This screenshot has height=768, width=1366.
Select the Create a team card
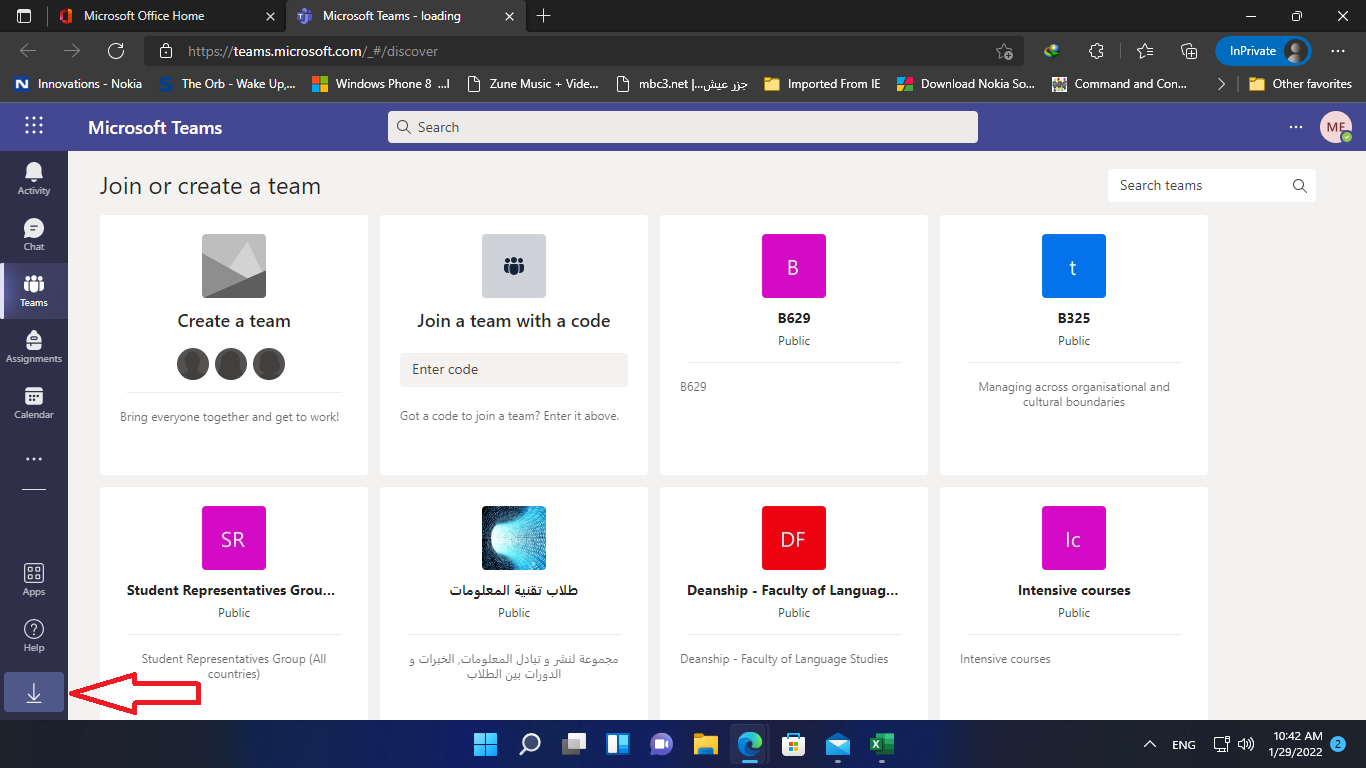pyautogui.click(x=234, y=344)
